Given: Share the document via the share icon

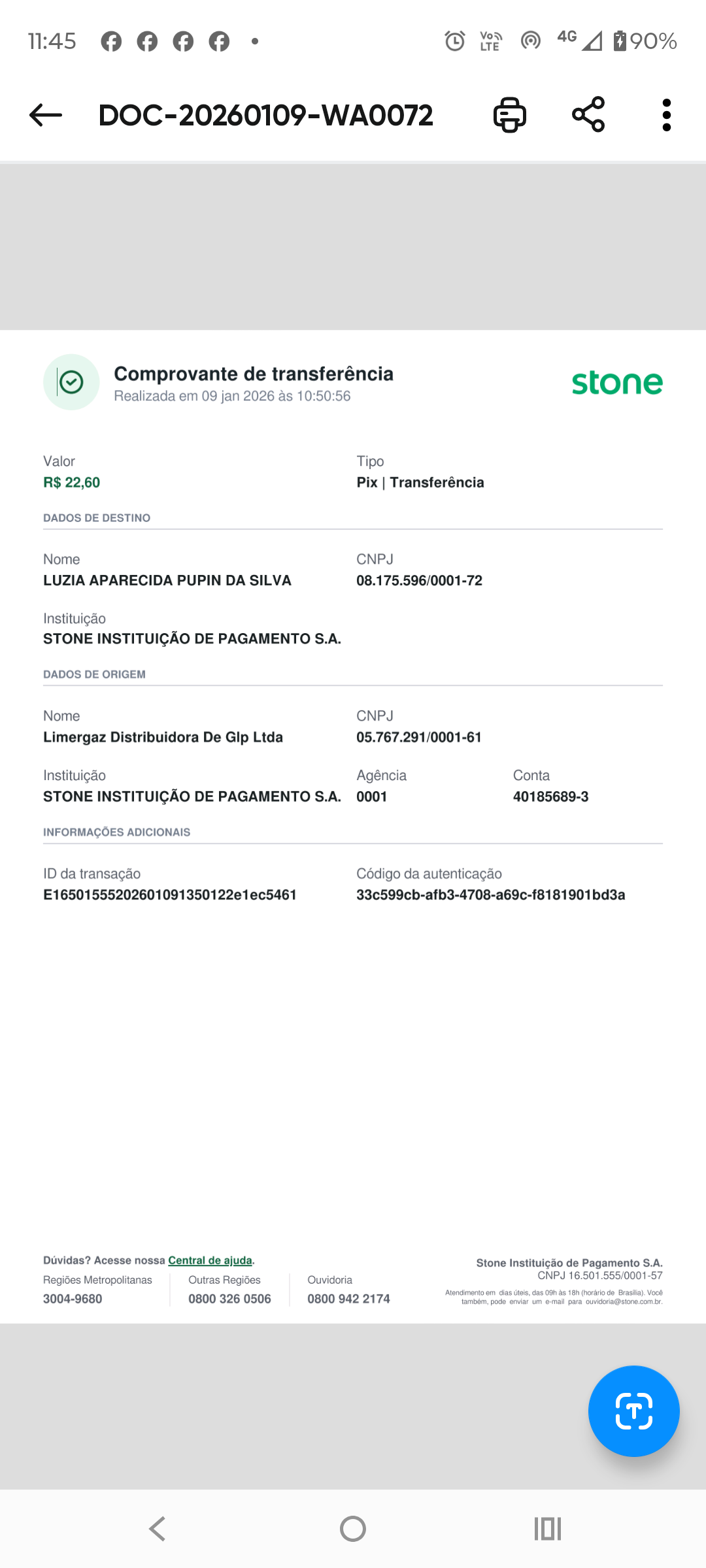Looking at the screenshot, I should [x=588, y=115].
